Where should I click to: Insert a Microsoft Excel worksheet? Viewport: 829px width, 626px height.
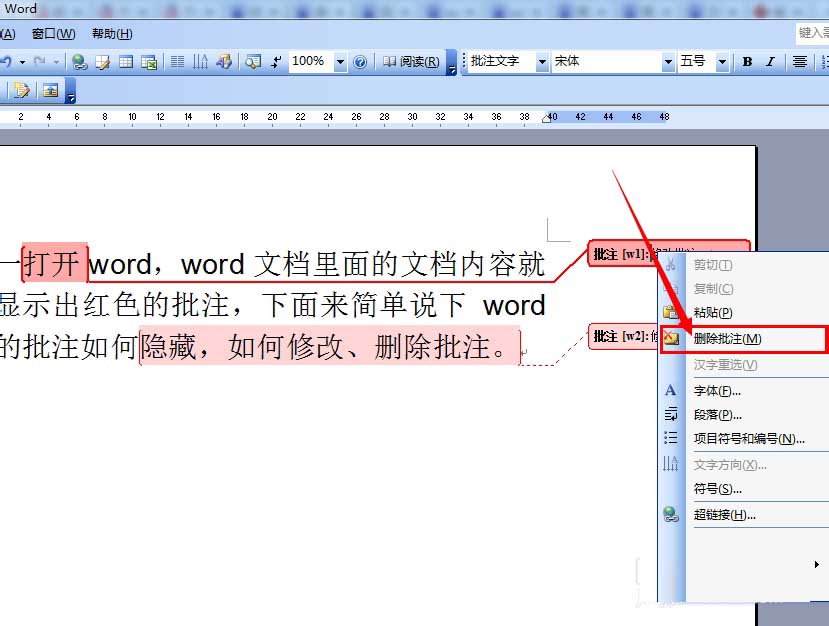pyautogui.click(x=149, y=62)
